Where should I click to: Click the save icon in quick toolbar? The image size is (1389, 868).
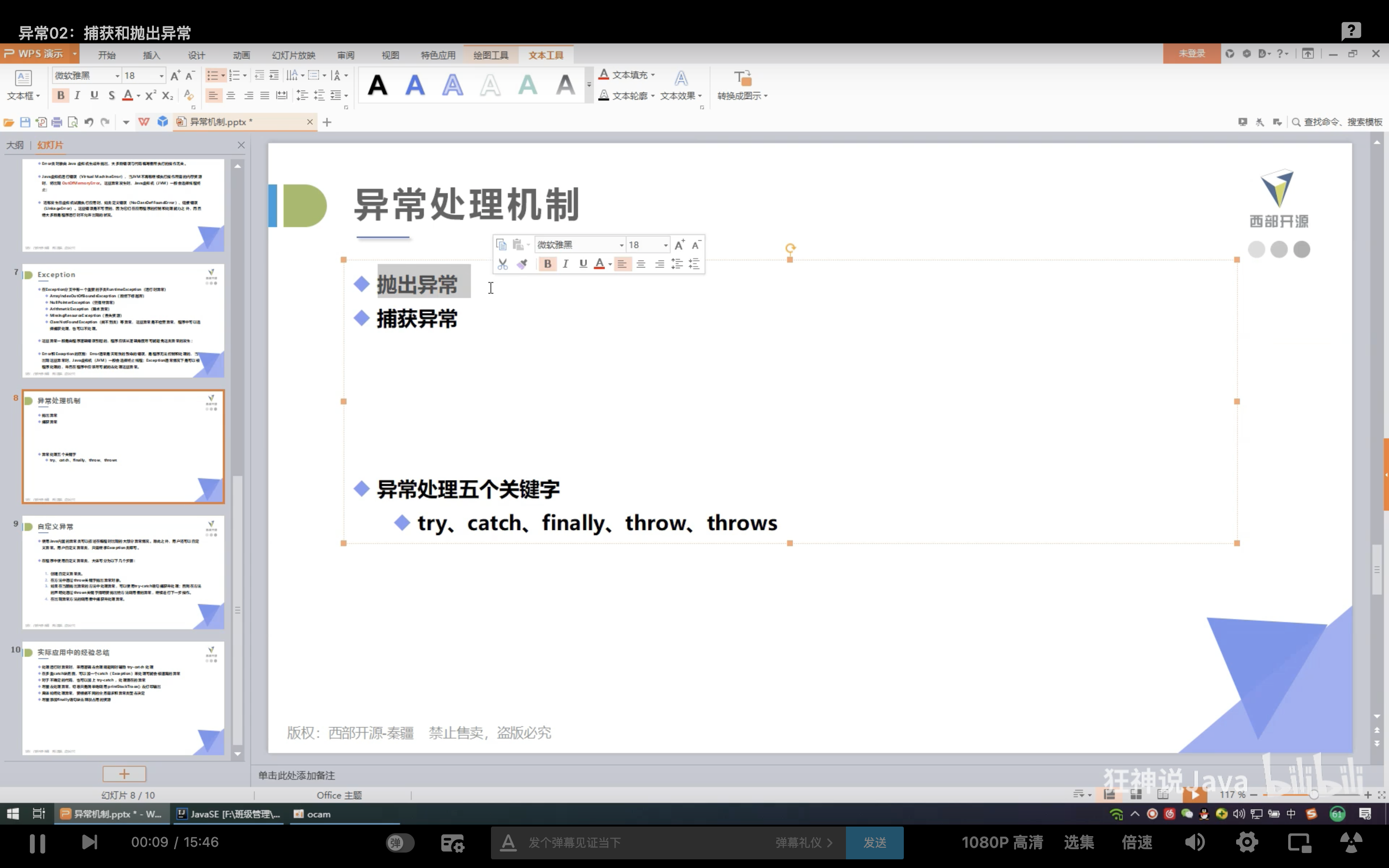coord(25,122)
